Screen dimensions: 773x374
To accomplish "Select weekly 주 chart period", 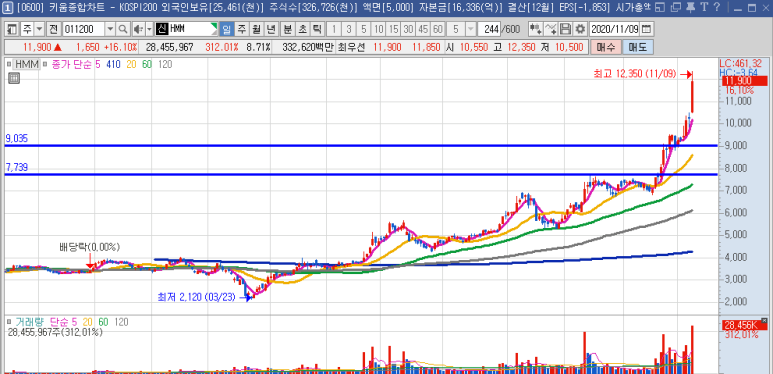I will 242,29.
